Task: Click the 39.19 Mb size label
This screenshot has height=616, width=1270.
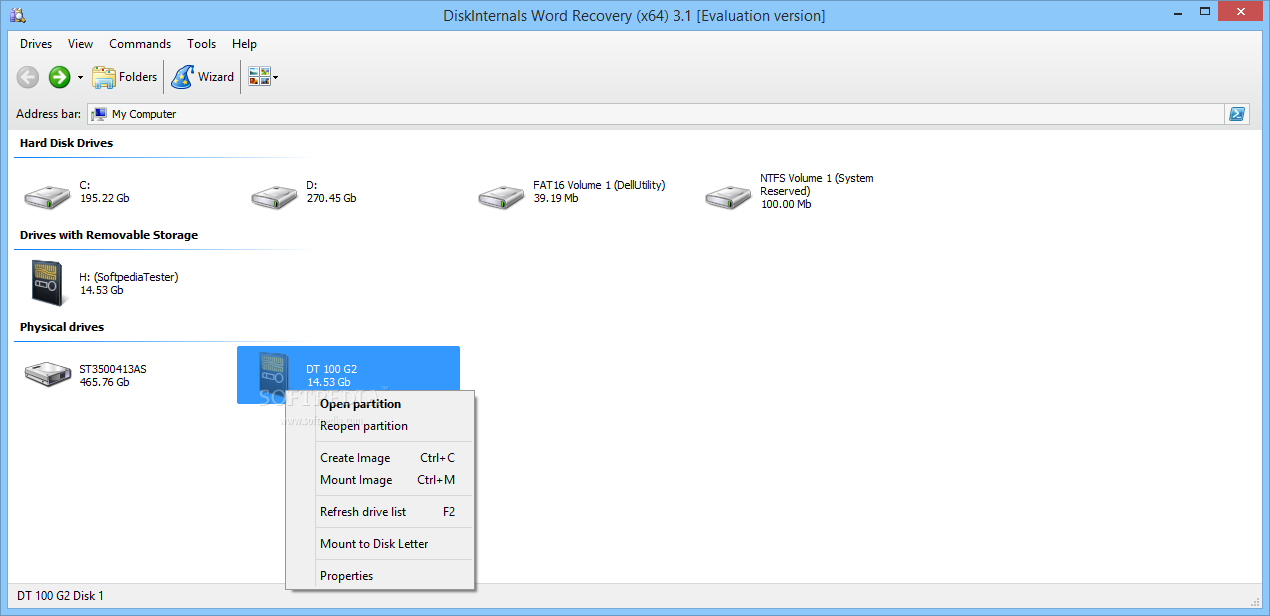Action: point(556,198)
